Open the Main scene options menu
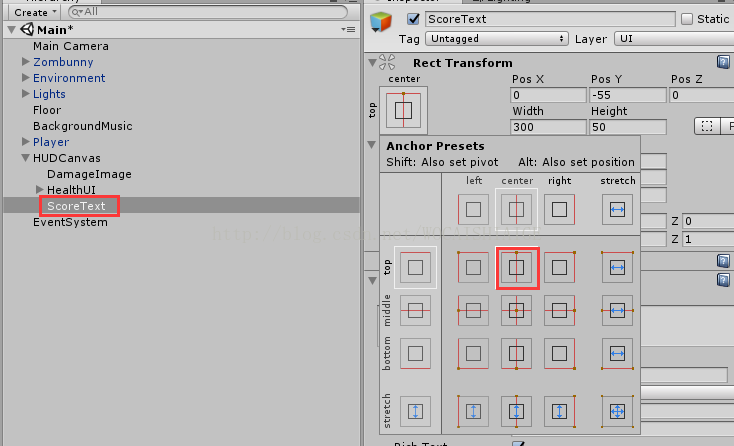Image resolution: width=734 pixels, height=446 pixels. click(348, 29)
